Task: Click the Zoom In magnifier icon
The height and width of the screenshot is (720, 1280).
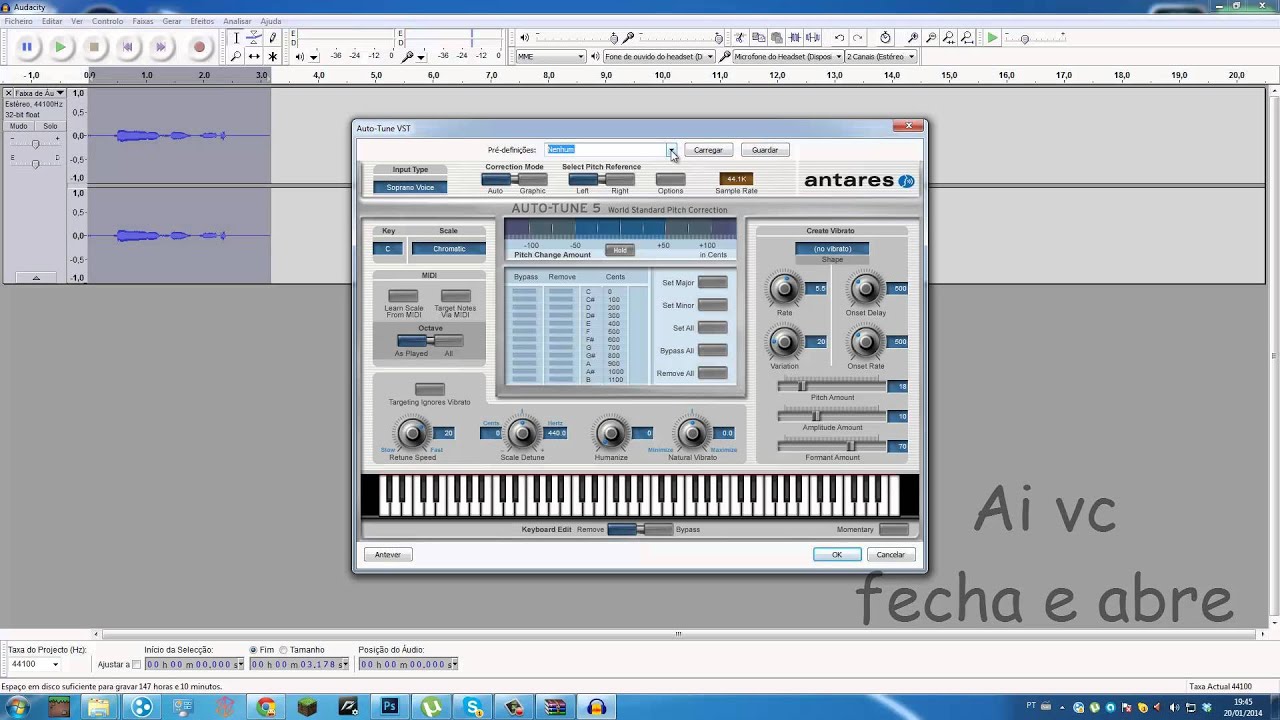Action: click(913, 38)
